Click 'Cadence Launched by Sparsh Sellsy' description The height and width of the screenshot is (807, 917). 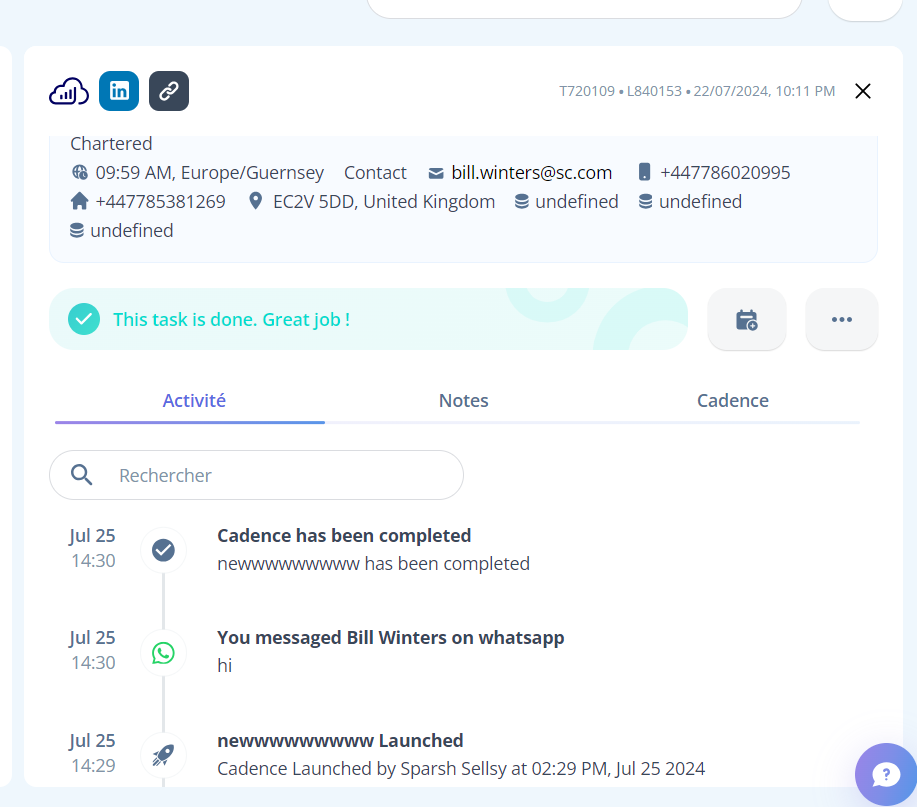pos(461,768)
